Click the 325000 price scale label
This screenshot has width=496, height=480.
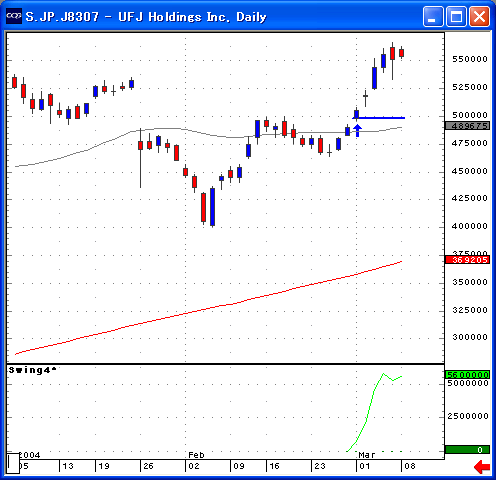[x=470, y=310]
